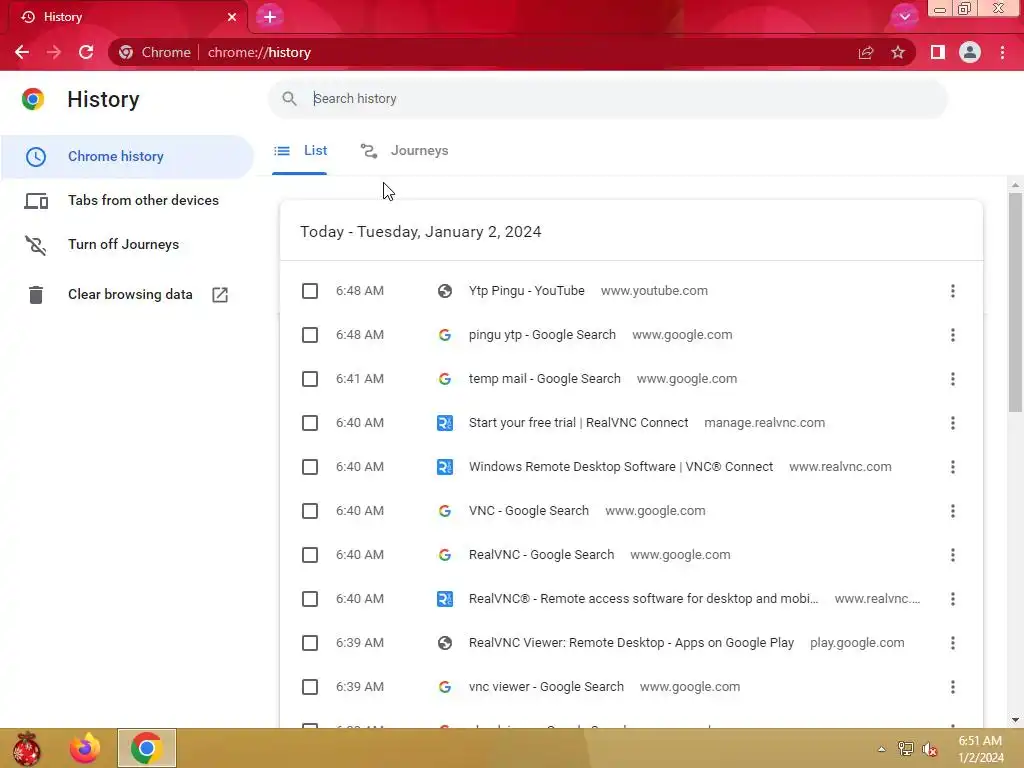Open the taskbar clock showing 6:51 AM

(980, 749)
